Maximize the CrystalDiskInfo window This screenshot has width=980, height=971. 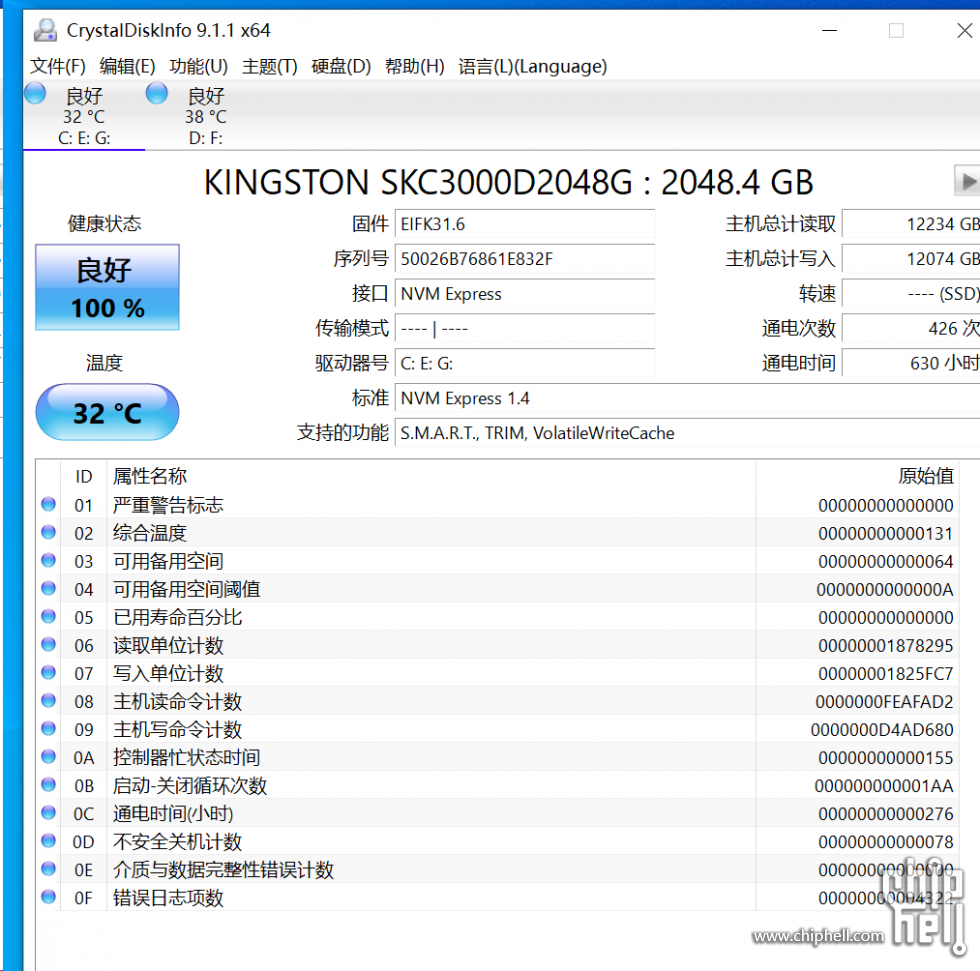(x=896, y=30)
